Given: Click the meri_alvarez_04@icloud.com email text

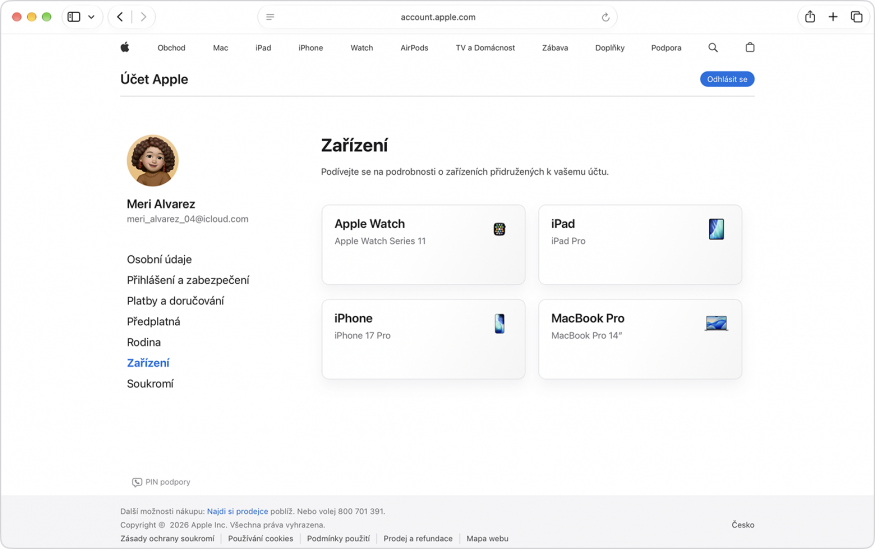Looking at the screenshot, I should pyautogui.click(x=188, y=219).
